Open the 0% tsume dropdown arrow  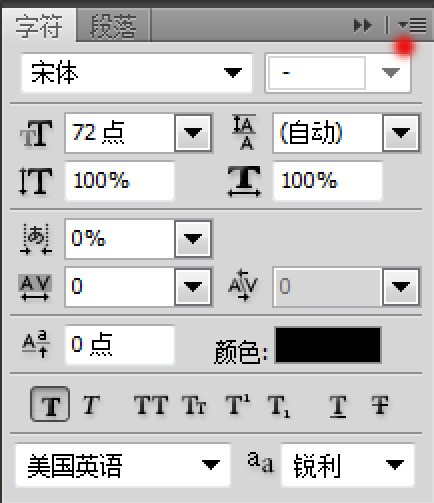pyautogui.click(x=193, y=238)
